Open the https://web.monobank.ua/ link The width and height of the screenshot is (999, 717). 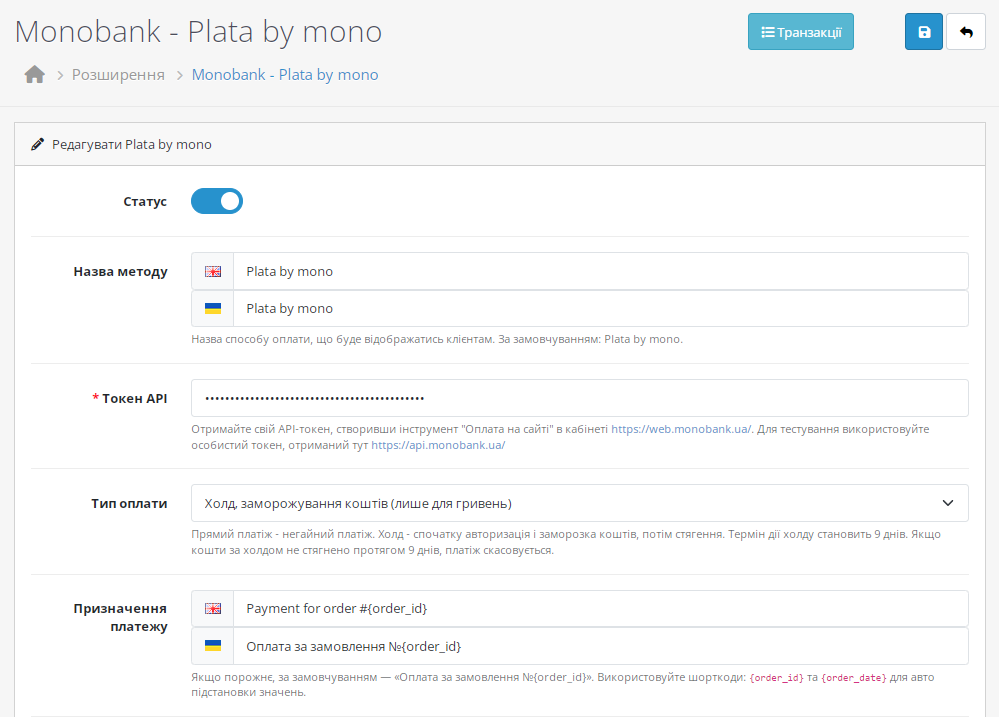click(x=681, y=429)
